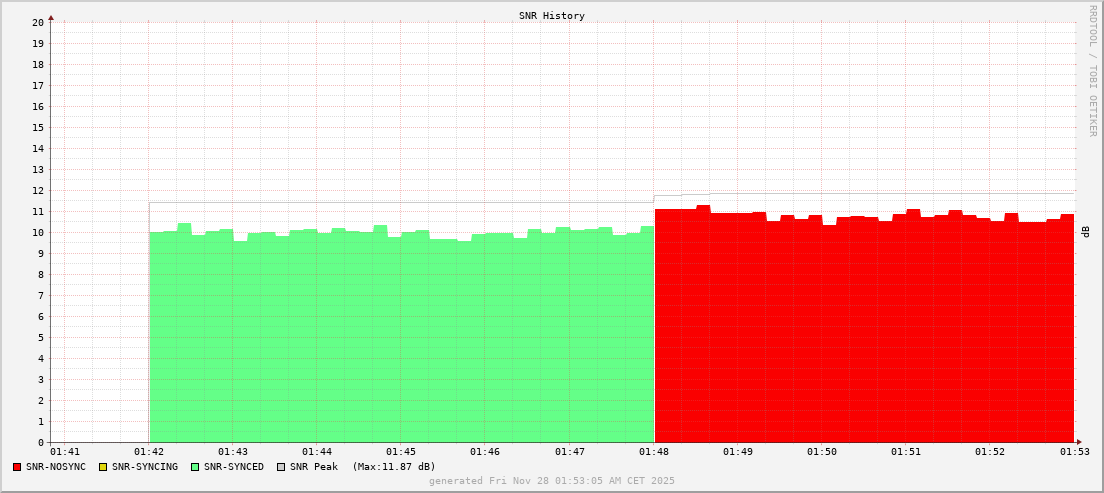The width and height of the screenshot is (1104, 493).
Task: Select the SNR-SYNCING legend label
Action: (x=145, y=467)
